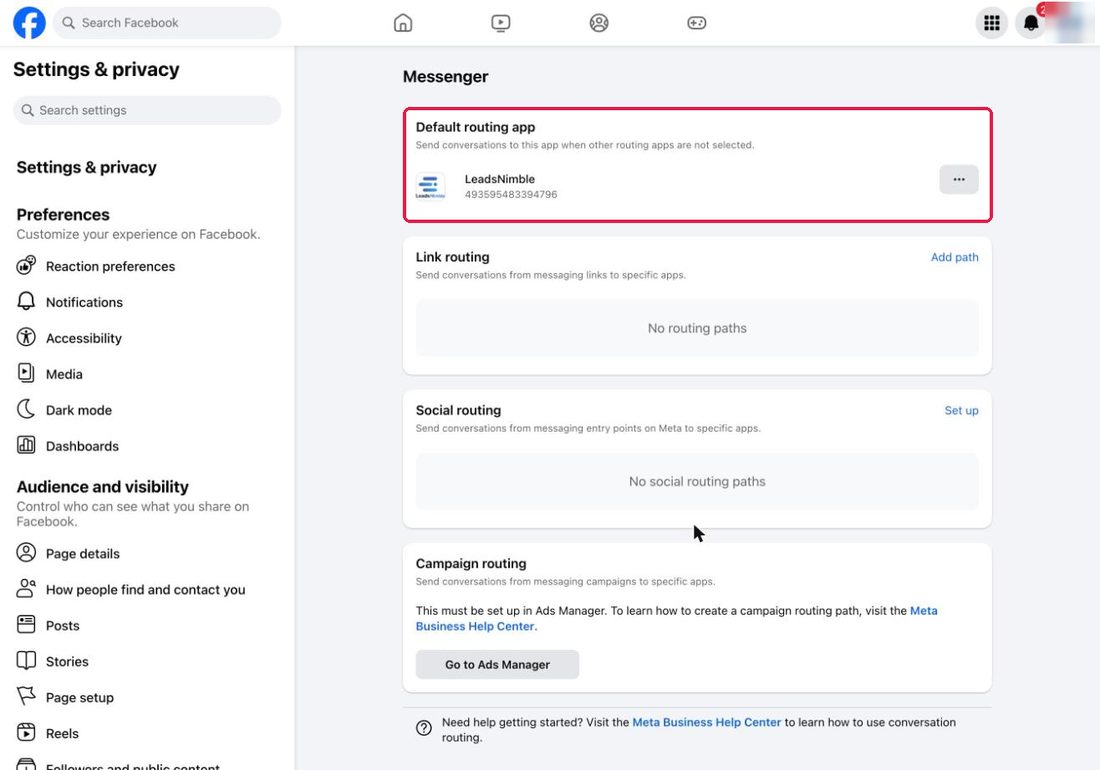Viewport: 1100px width, 770px height.
Task: Click the Facebook logo
Action: tap(29, 22)
